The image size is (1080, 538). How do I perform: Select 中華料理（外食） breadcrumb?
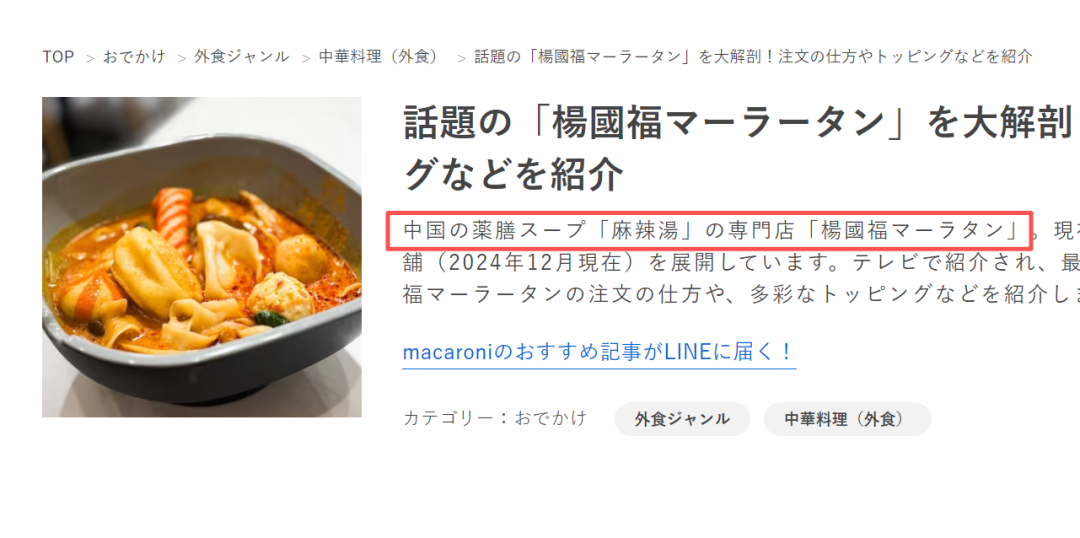(x=379, y=56)
